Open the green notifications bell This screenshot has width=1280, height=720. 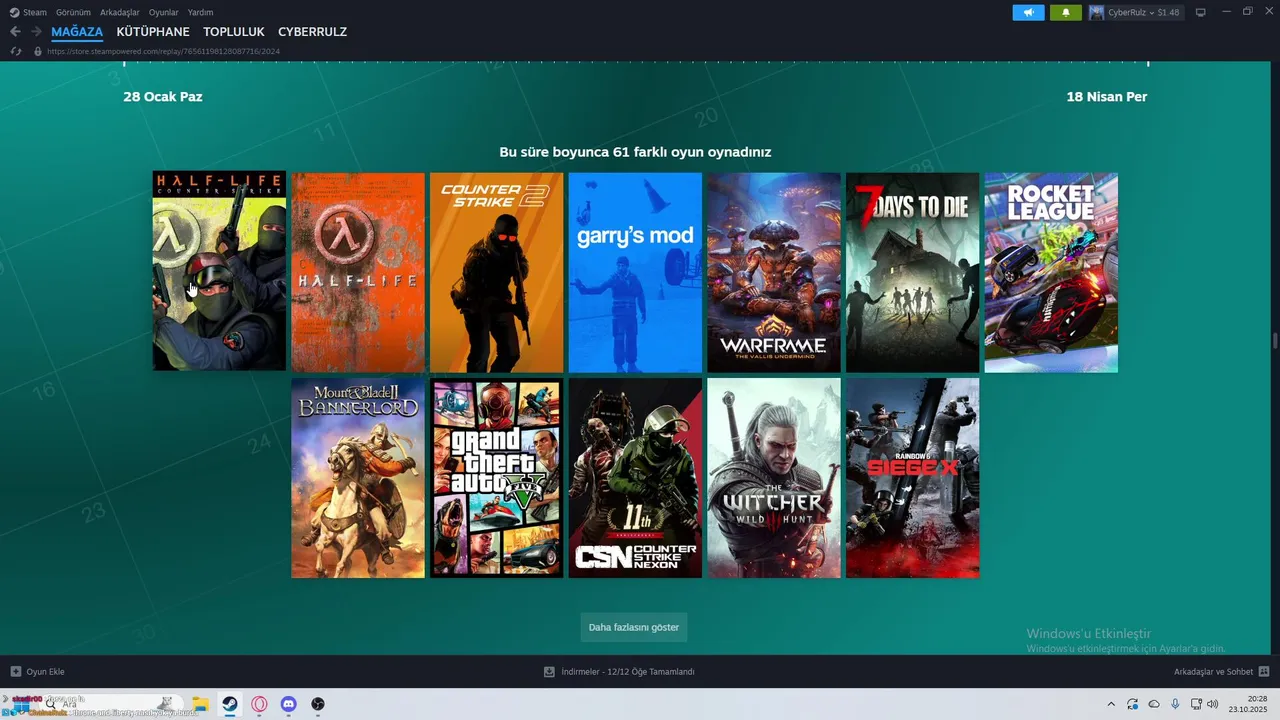1065,12
